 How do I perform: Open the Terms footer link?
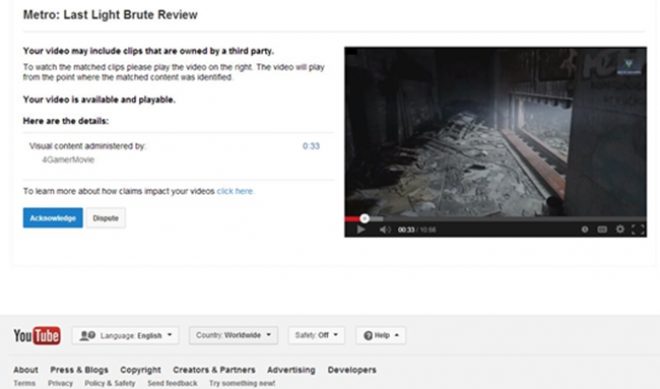[x=24, y=383]
